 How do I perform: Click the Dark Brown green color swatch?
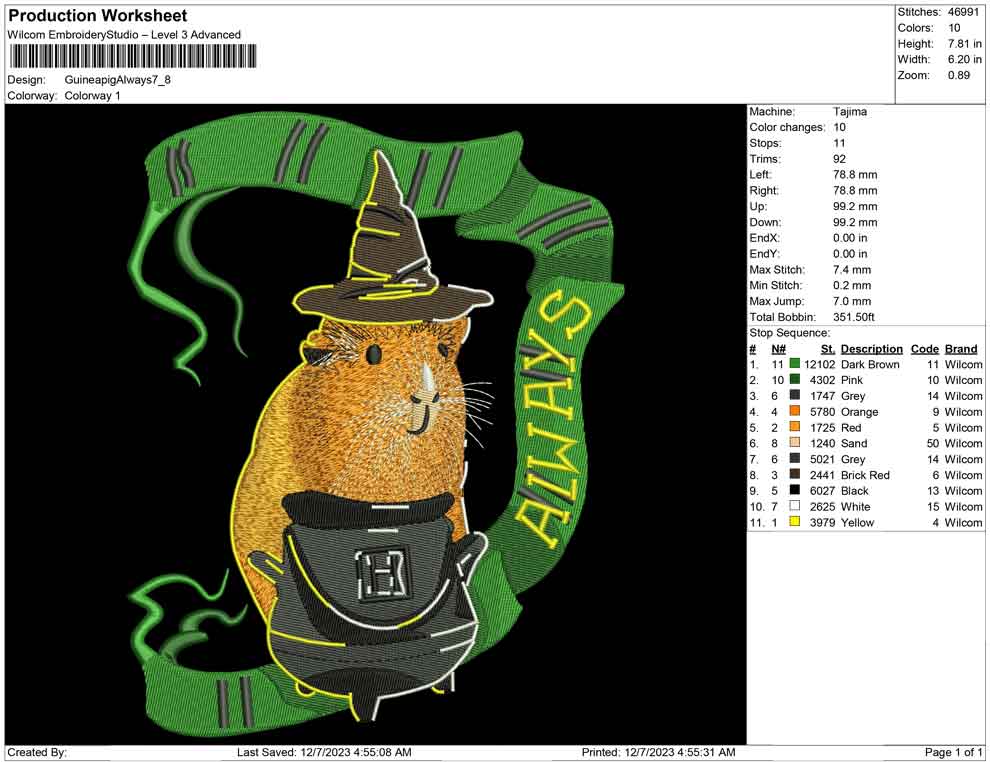click(795, 364)
